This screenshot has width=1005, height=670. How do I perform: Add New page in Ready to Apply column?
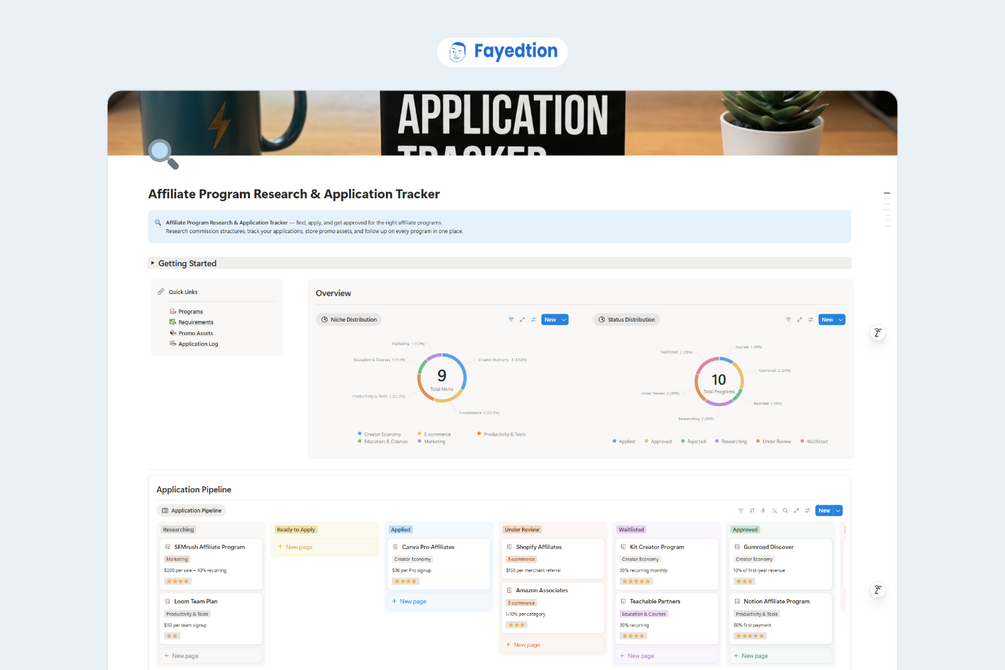325,547
